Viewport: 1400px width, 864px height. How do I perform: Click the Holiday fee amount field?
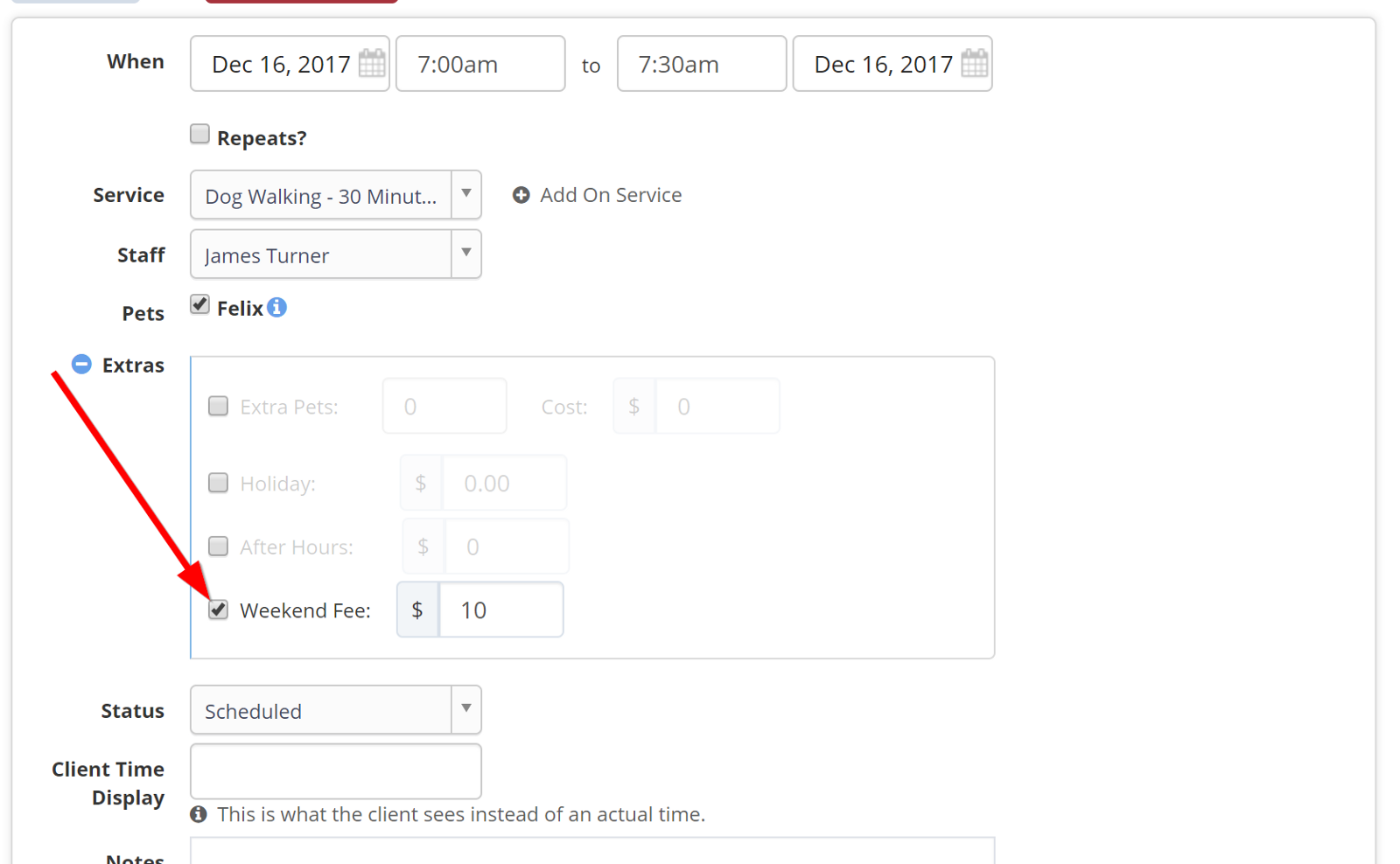(504, 483)
